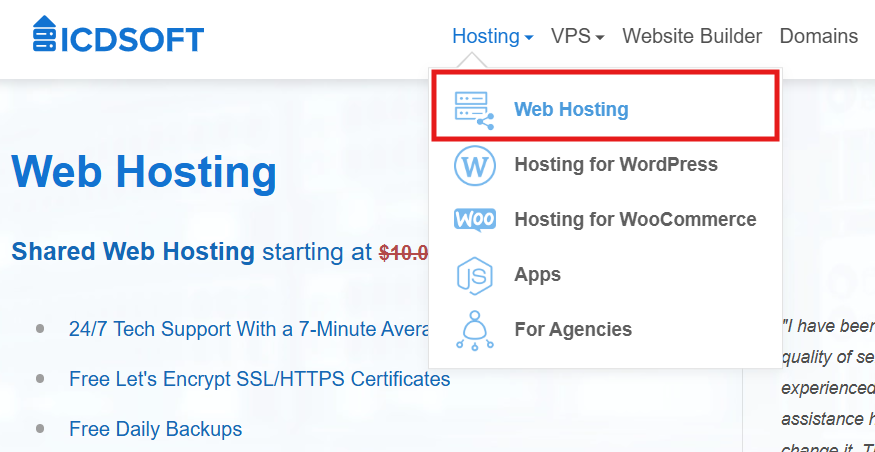Click the struck-through $10.0 price
875x452 pixels.
click(403, 252)
